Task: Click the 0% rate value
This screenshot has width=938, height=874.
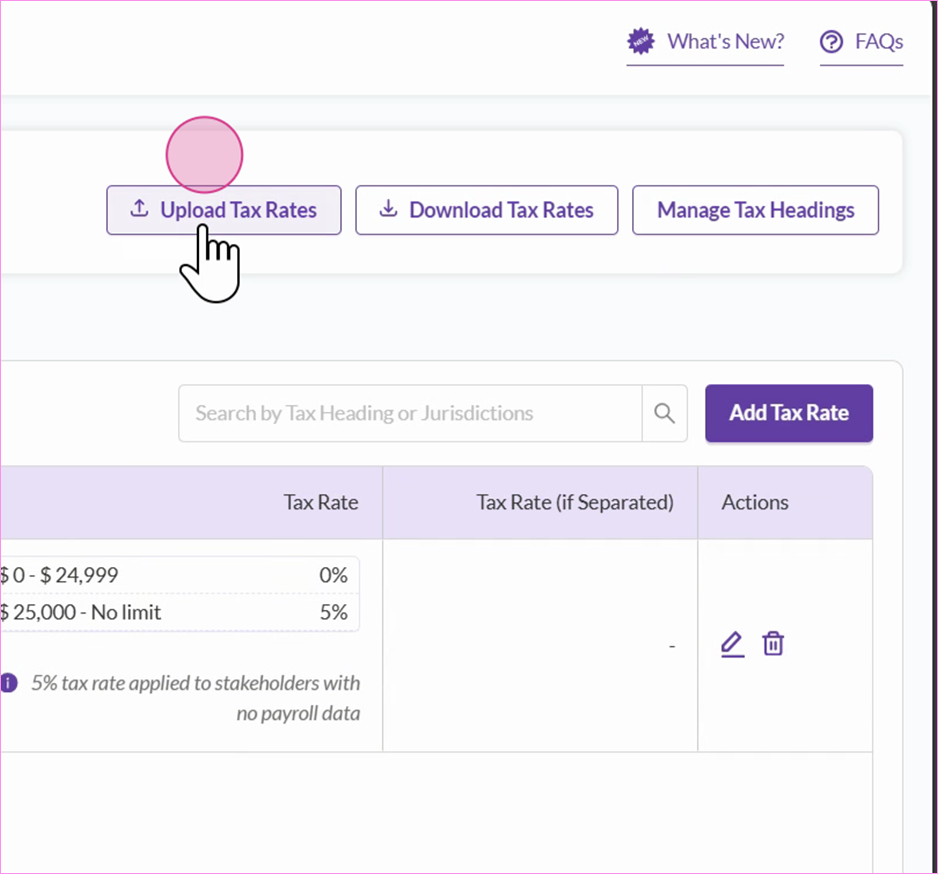Action: click(333, 575)
